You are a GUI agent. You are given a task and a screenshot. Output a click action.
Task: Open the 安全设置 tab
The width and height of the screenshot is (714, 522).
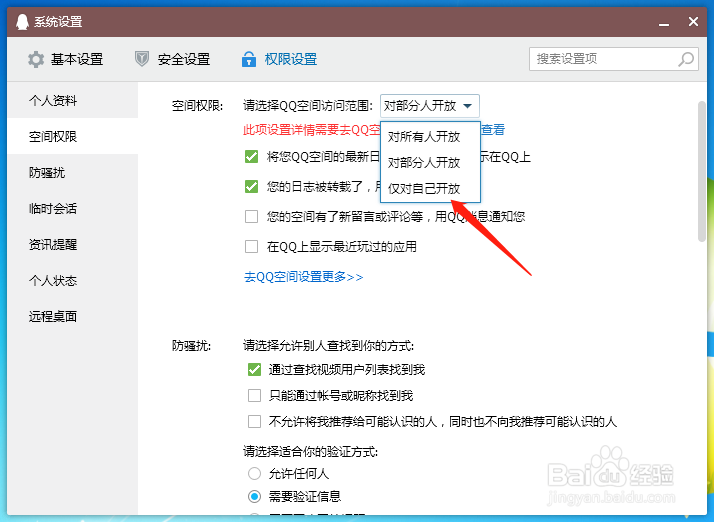(173, 59)
